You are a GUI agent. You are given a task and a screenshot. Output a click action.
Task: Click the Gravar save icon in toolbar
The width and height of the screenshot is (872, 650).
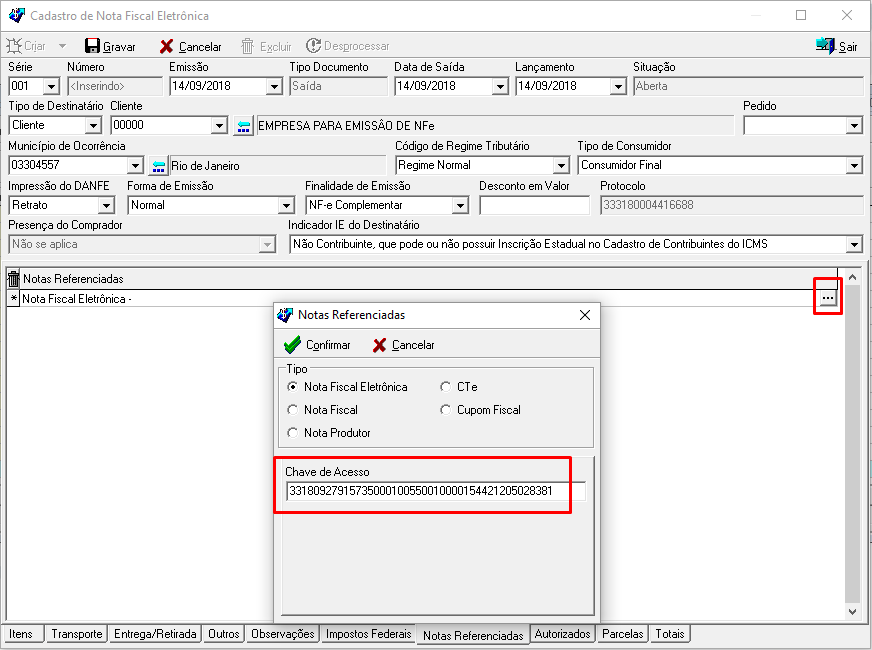tap(93, 46)
